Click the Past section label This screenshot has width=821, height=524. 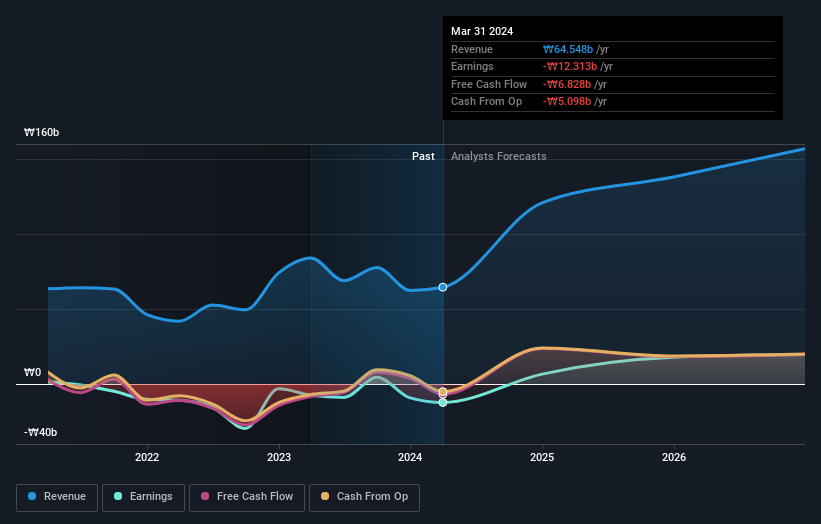click(423, 156)
